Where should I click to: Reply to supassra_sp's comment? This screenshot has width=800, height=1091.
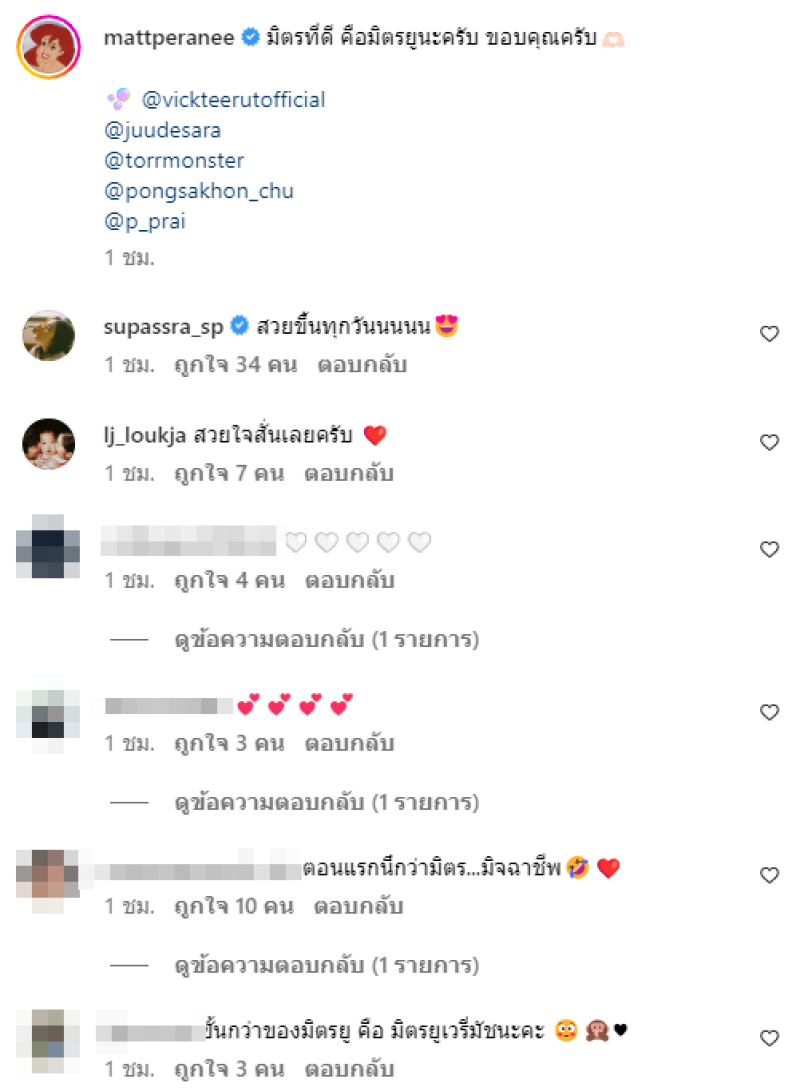pos(362,365)
